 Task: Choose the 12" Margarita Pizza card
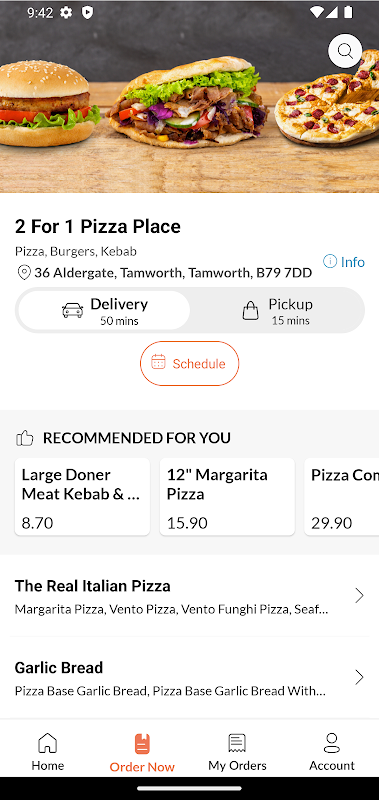point(227,496)
